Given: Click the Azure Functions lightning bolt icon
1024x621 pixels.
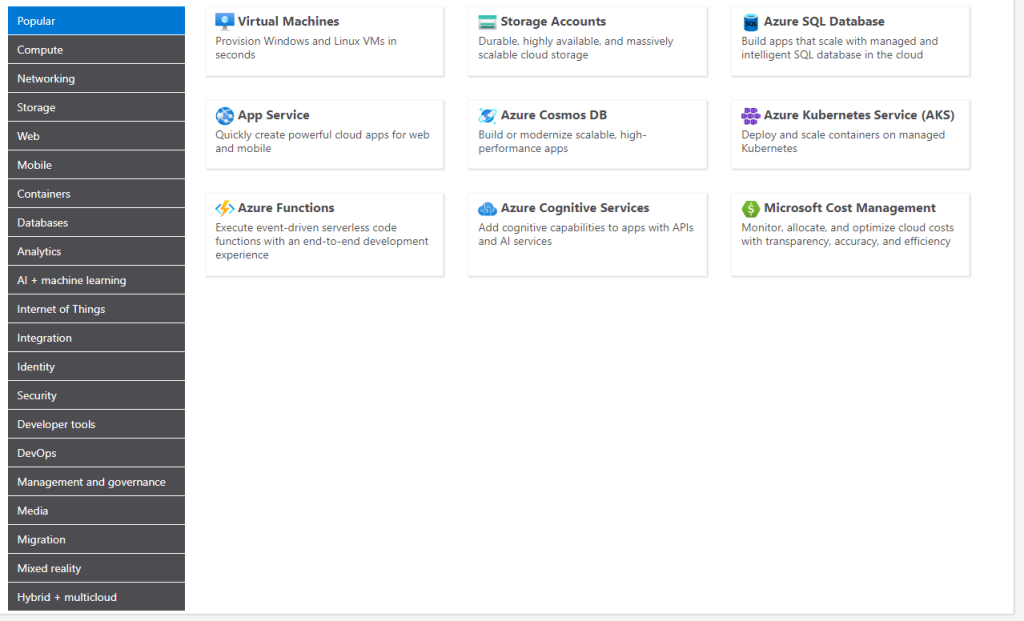Looking at the screenshot, I should point(225,208).
